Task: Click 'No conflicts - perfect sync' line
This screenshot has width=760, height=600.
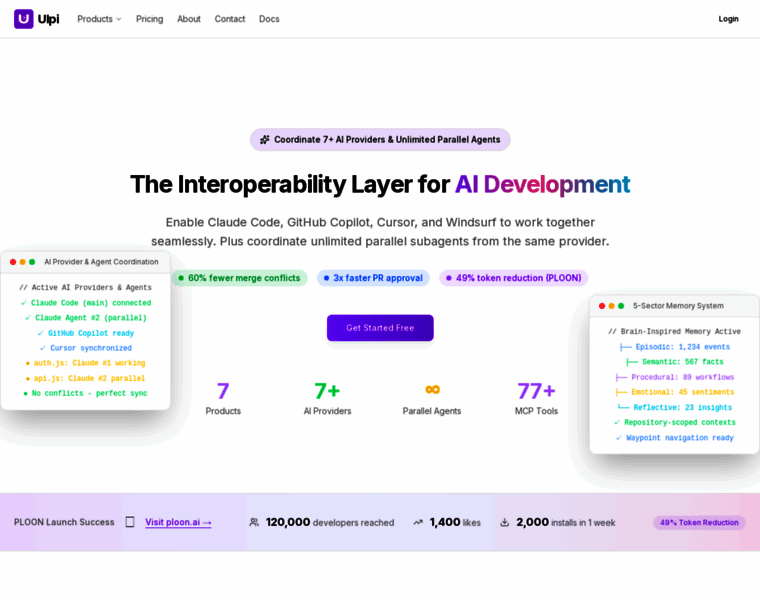Action: click(x=85, y=393)
